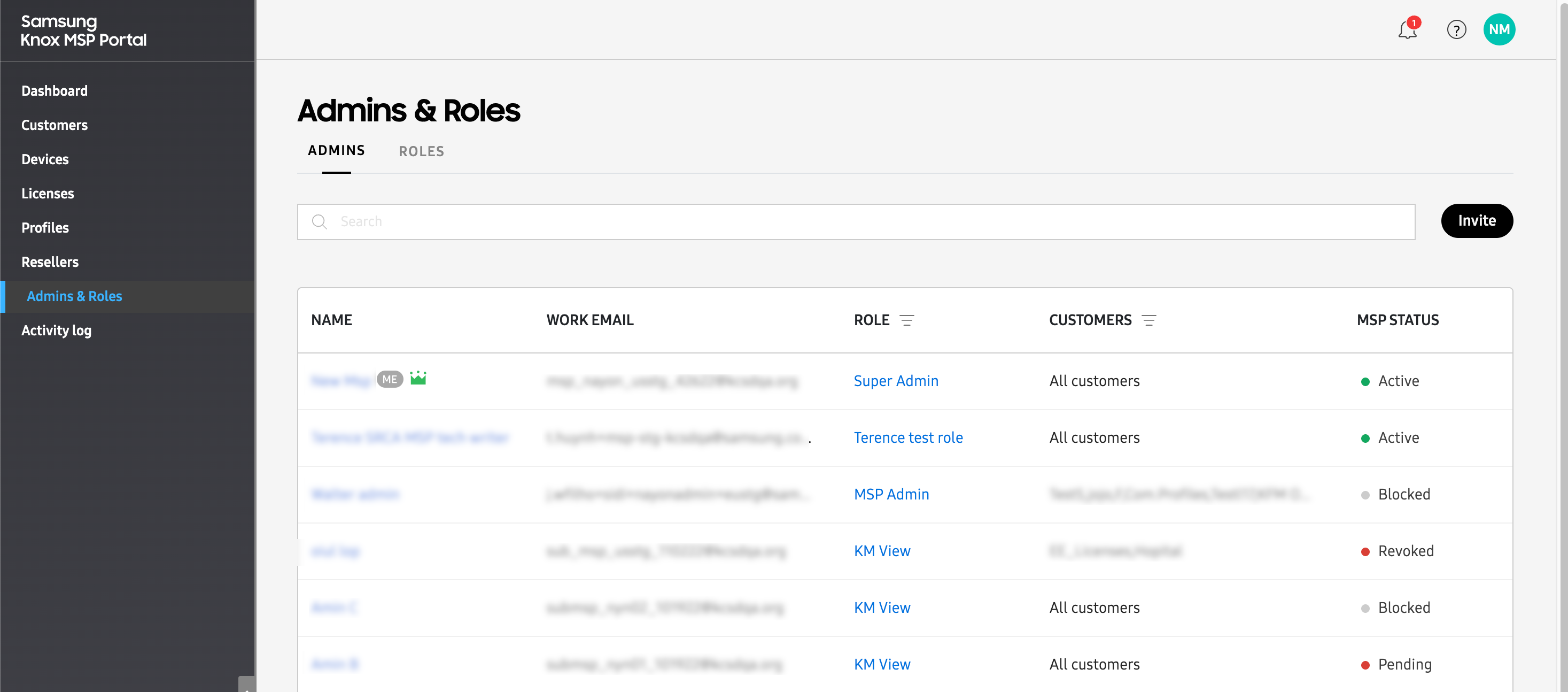This screenshot has width=1568, height=692.
Task: Navigate to Licenses in sidebar
Action: point(48,194)
